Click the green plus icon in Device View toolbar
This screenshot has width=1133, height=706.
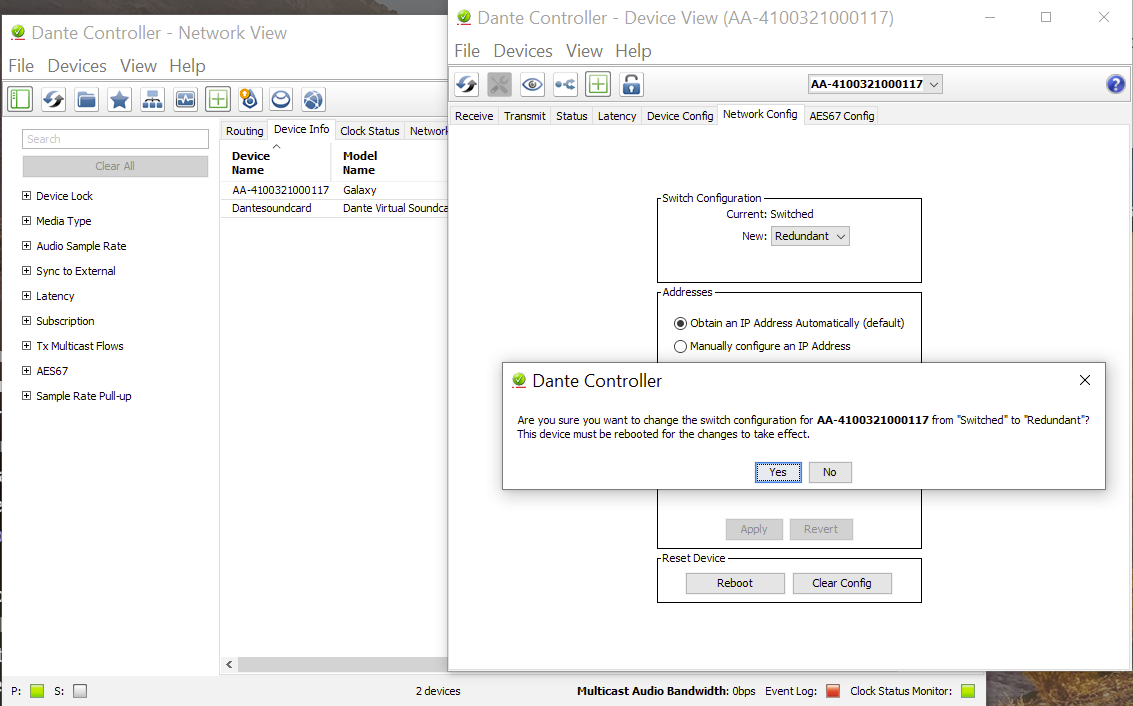coord(598,85)
